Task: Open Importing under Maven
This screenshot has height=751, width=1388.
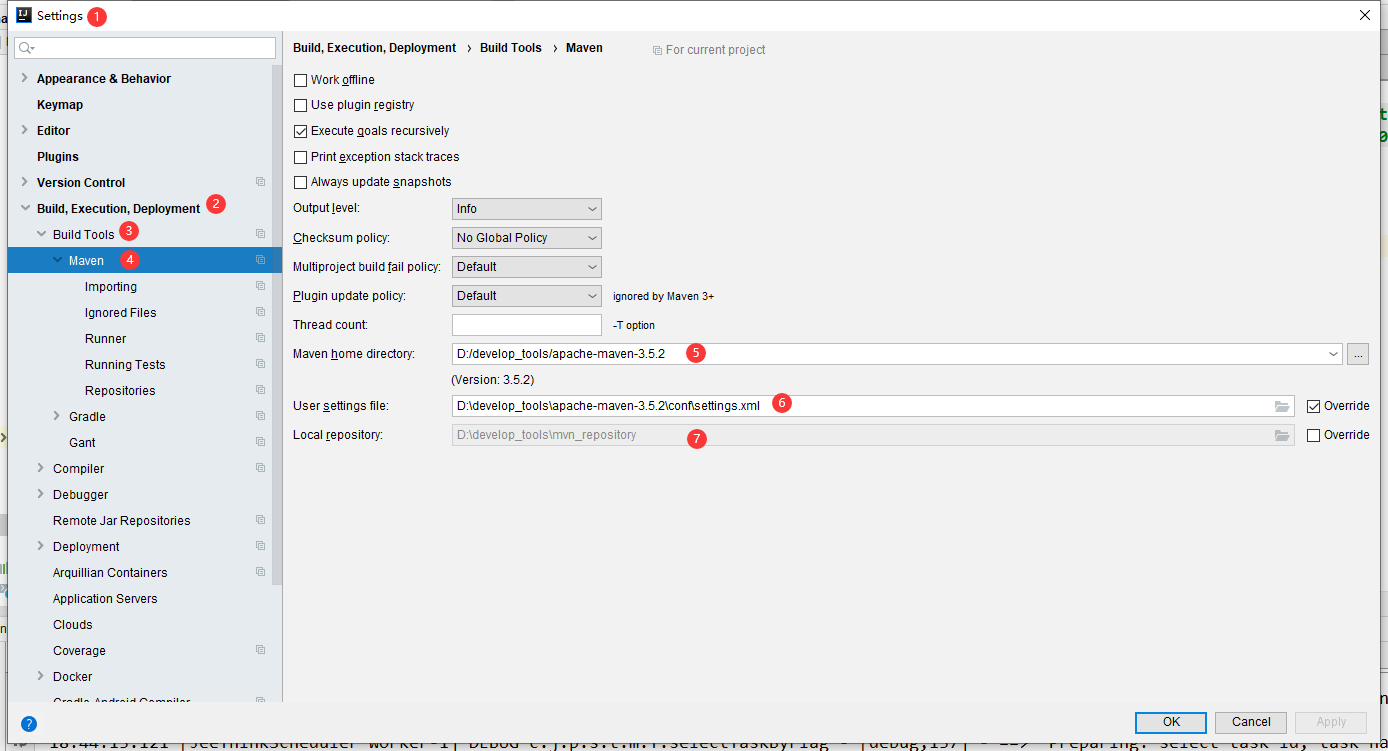Action: (x=111, y=287)
